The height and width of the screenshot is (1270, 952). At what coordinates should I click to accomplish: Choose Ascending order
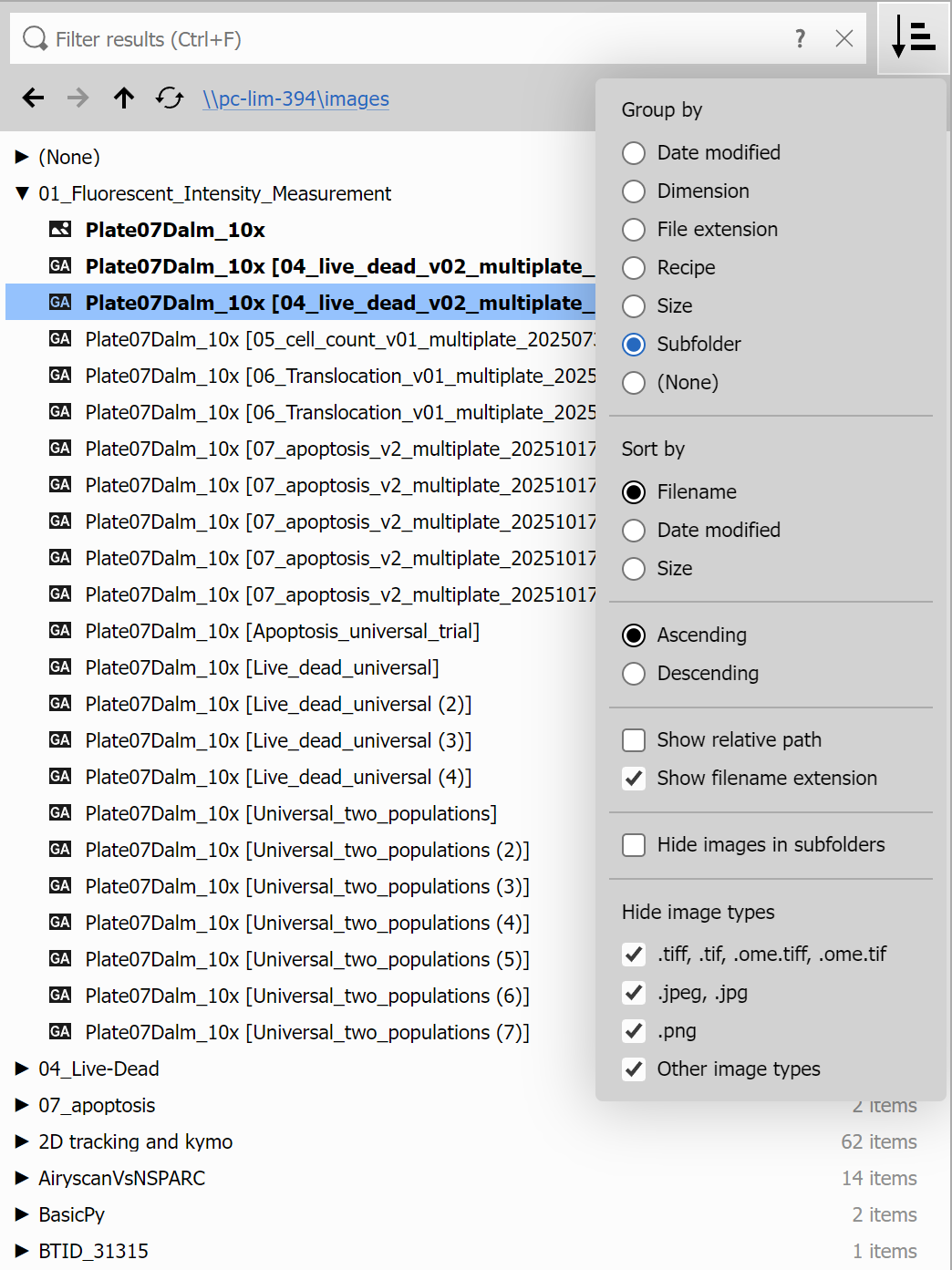(684, 635)
